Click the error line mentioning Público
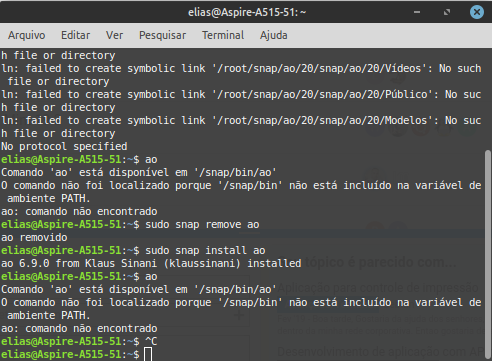Viewport: 492px width, 361px height. click(241, 101)
